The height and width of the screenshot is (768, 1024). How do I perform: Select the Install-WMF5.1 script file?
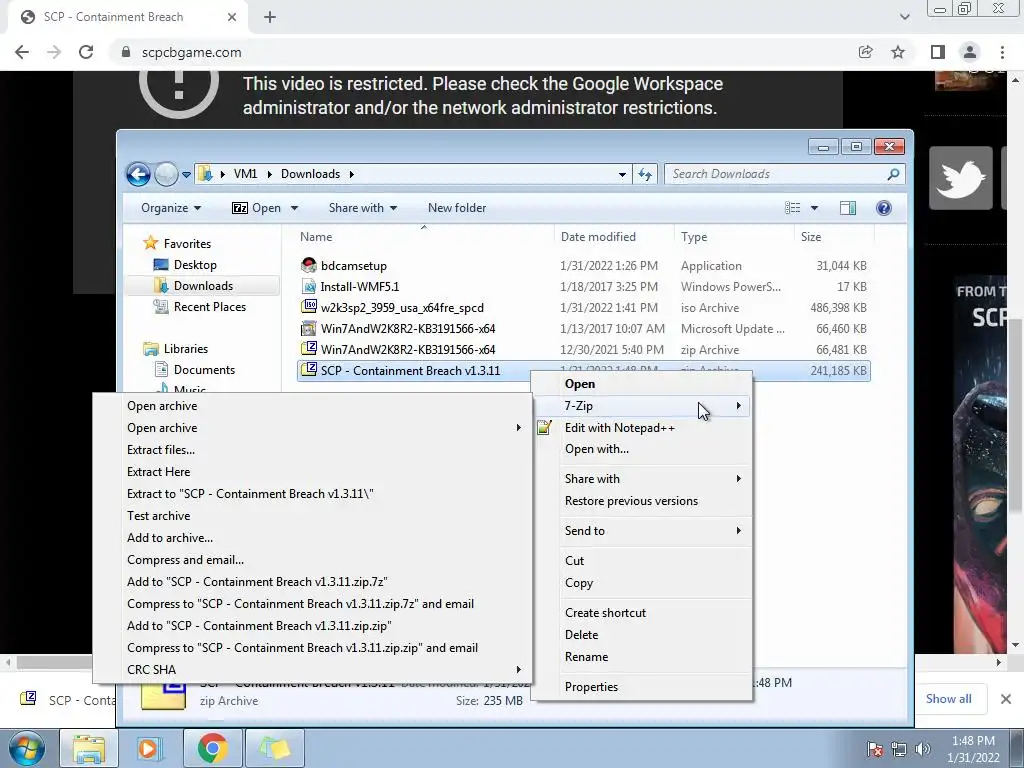[x=349, y=287]
